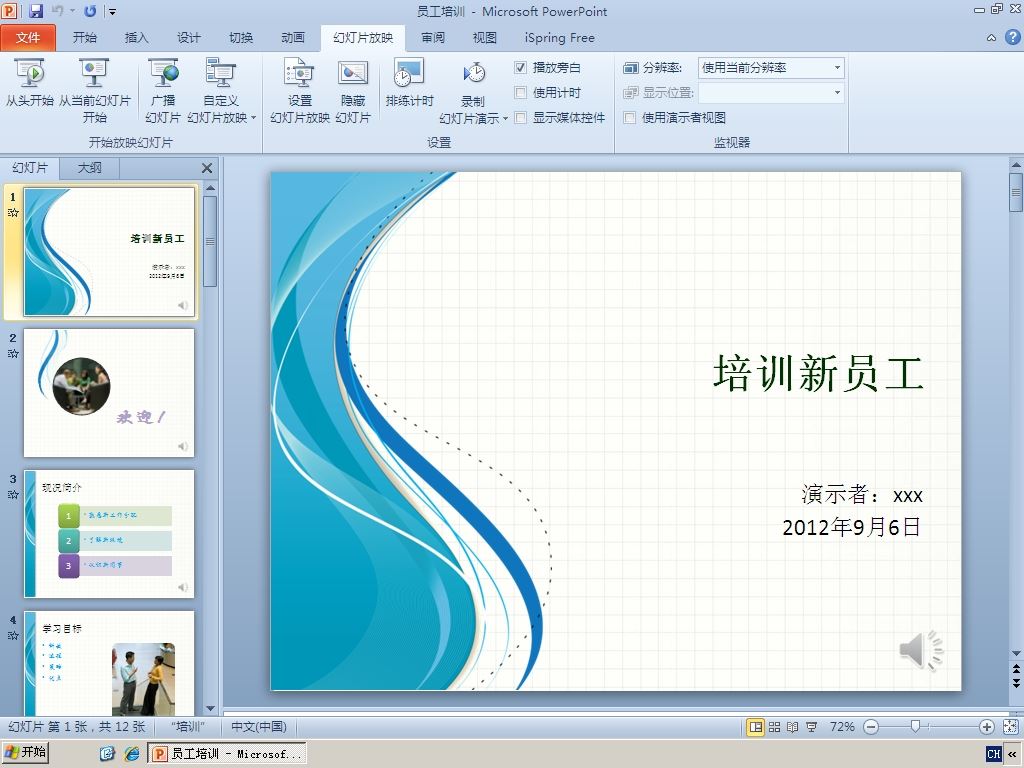Switch to Reading view icon
1024x768 pixels.
click(x=793, y=727)
